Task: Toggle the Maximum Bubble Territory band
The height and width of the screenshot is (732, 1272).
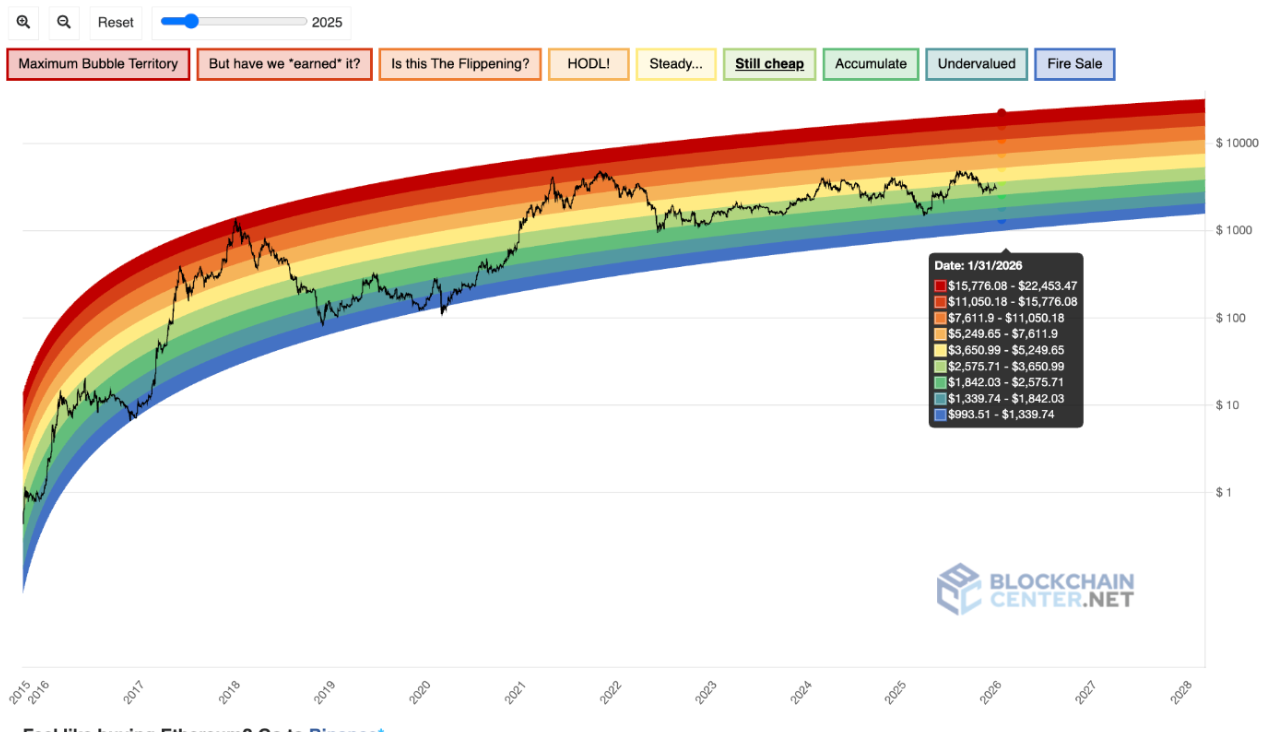Action: (x=98, y=64)
